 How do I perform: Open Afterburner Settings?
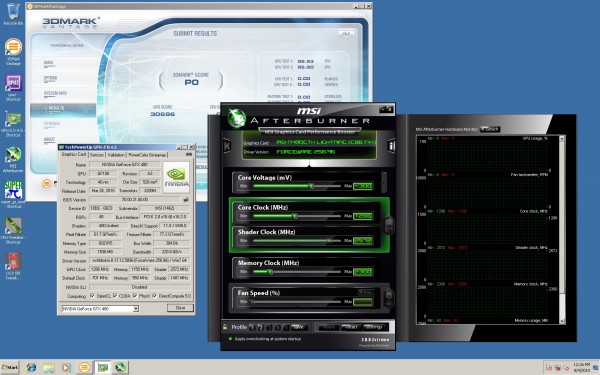click(373, 327)
